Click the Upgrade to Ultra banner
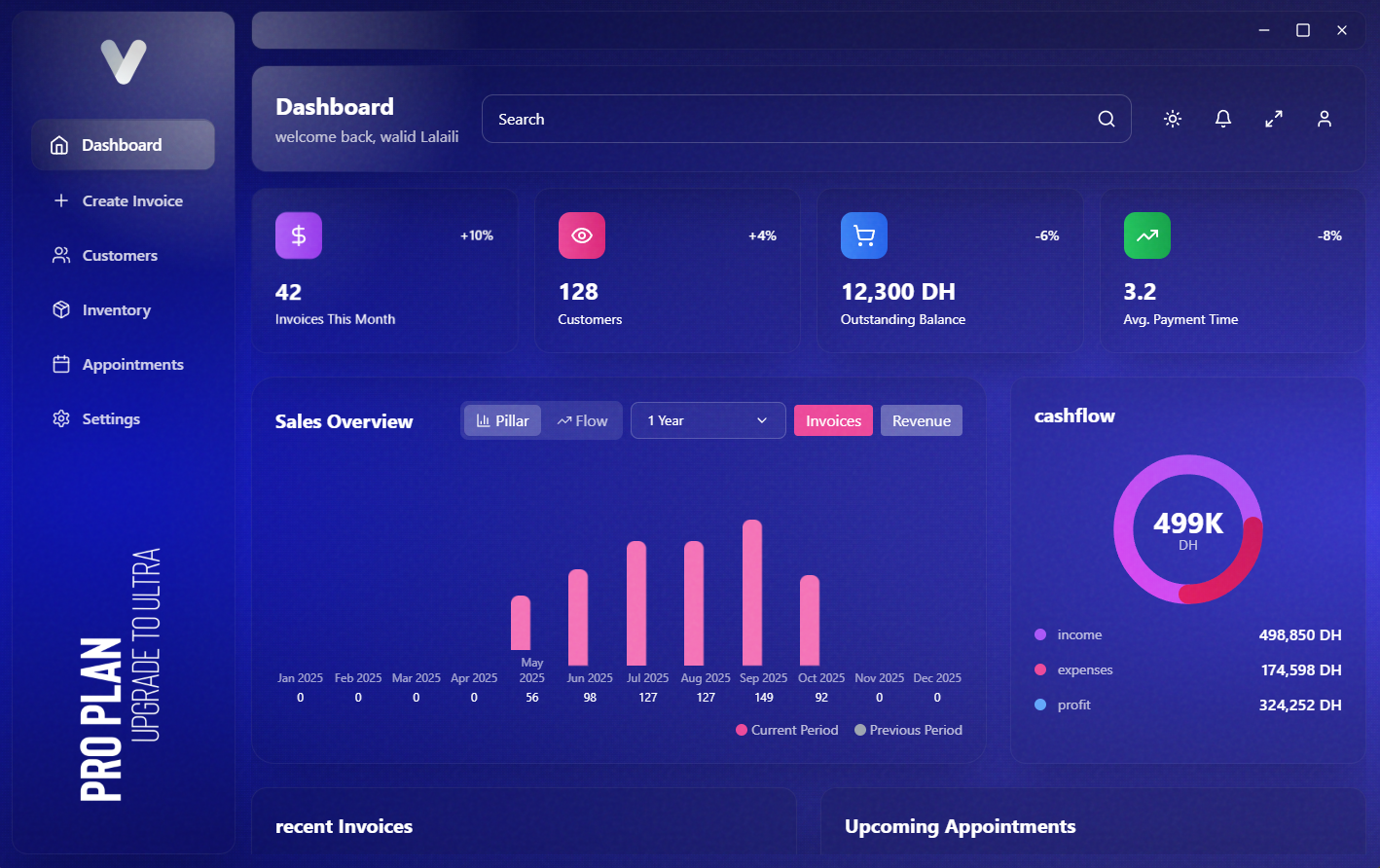 point(144,644)
